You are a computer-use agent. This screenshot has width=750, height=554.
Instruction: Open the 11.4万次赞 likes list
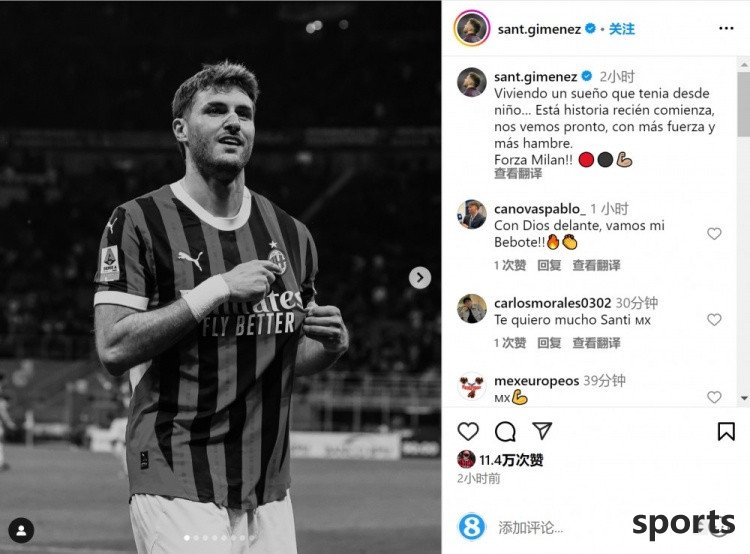pyautogui.click(x=511, y=460)
